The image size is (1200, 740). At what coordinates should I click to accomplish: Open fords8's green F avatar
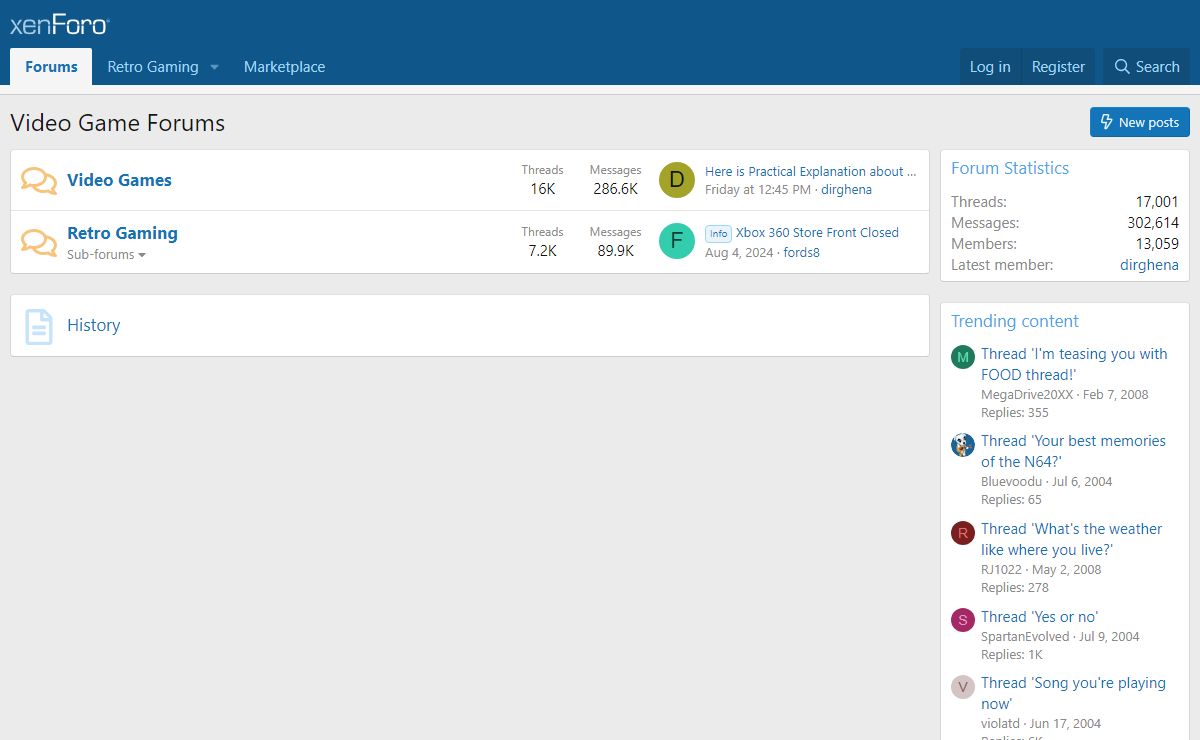pyautogui.click(x=676, y=241)
